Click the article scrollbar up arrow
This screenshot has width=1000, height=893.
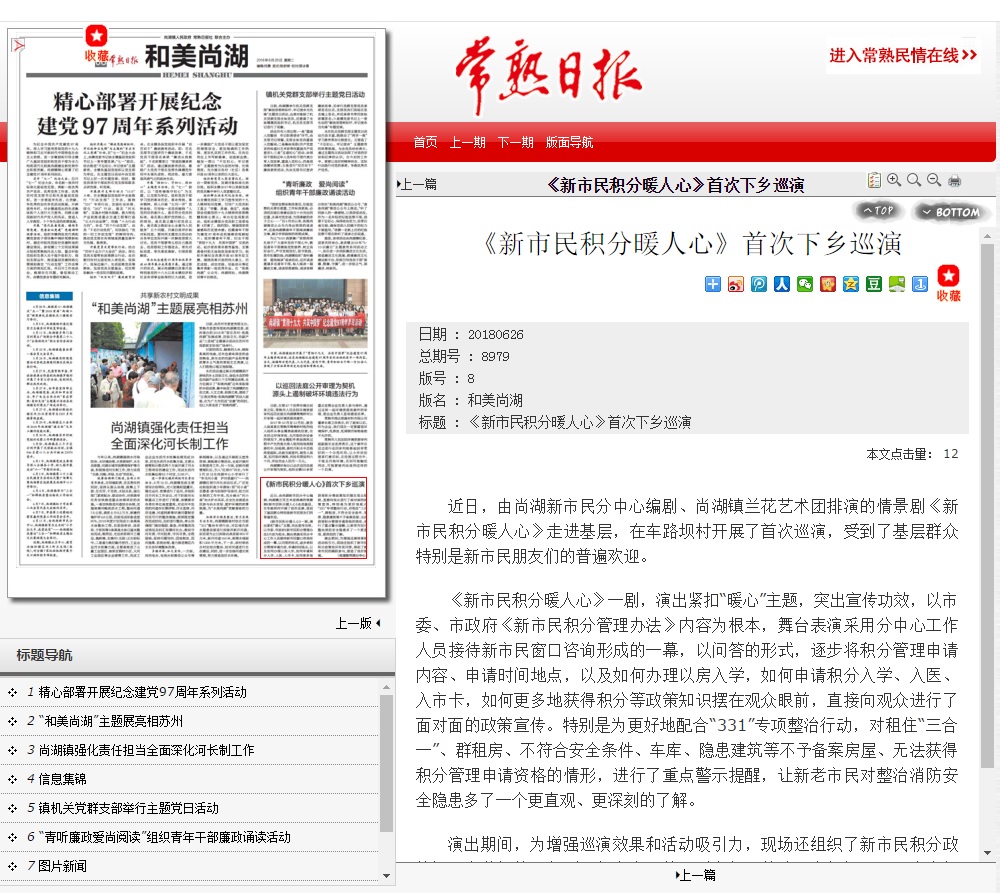(x=987, y=237)
